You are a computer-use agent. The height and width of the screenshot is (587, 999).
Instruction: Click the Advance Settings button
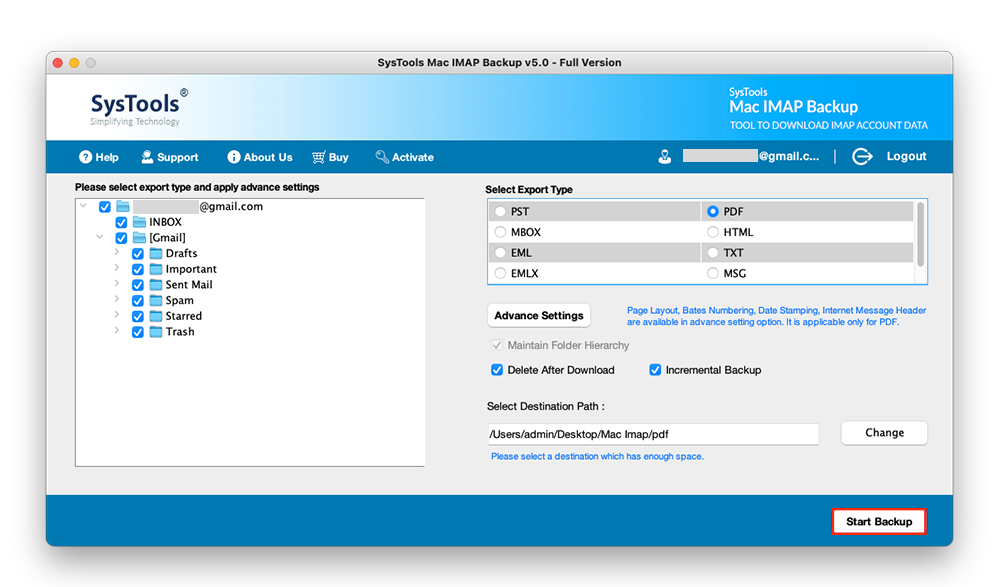point(539,315)
